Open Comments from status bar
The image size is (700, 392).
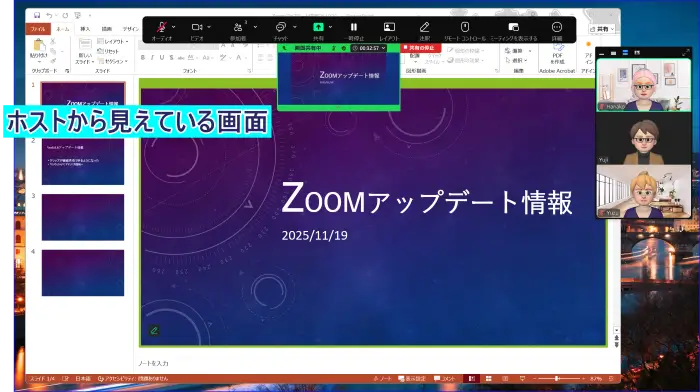click(445, 379)
